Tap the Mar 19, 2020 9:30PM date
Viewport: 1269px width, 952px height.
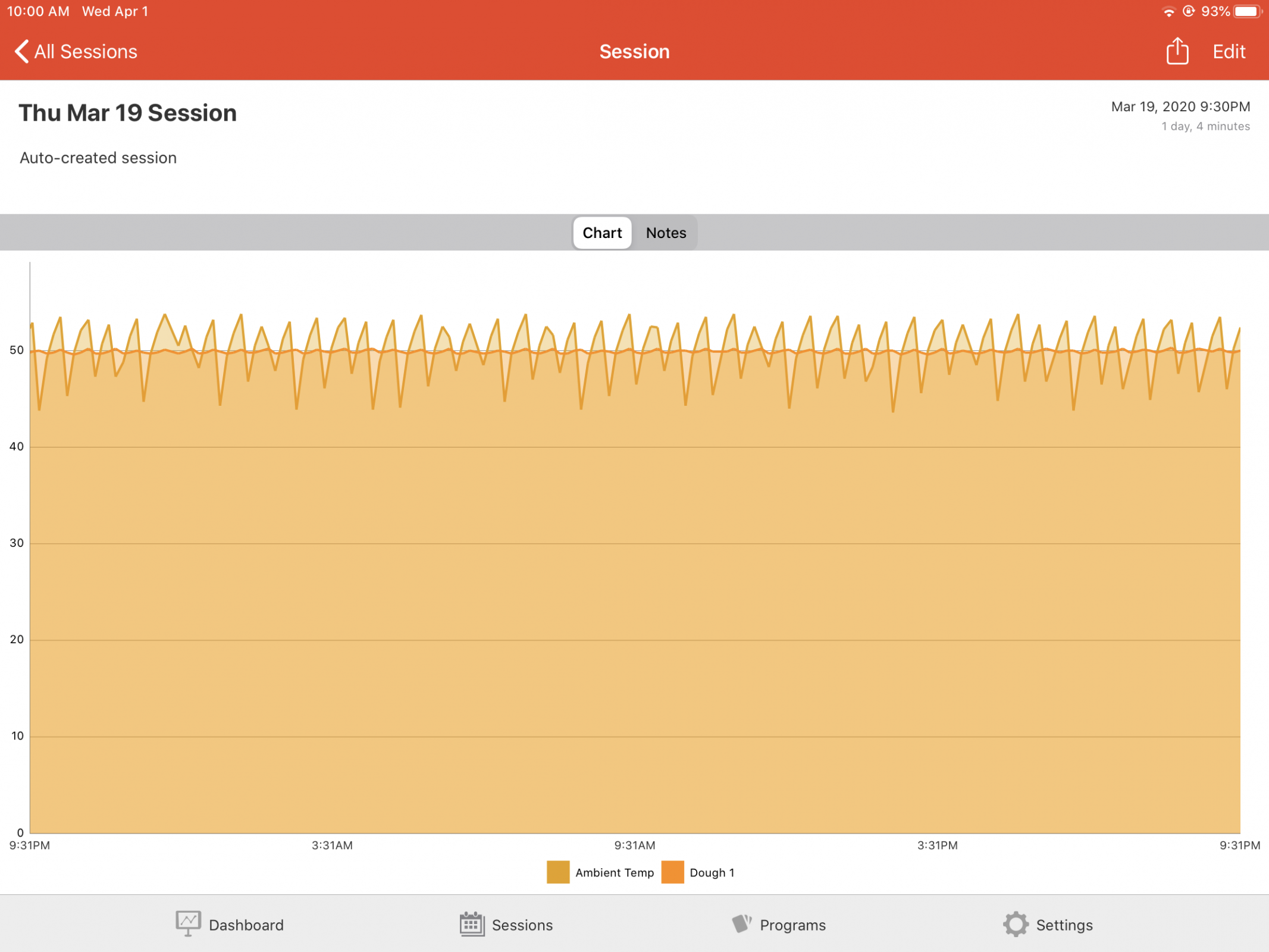[x=1180, y=107]
